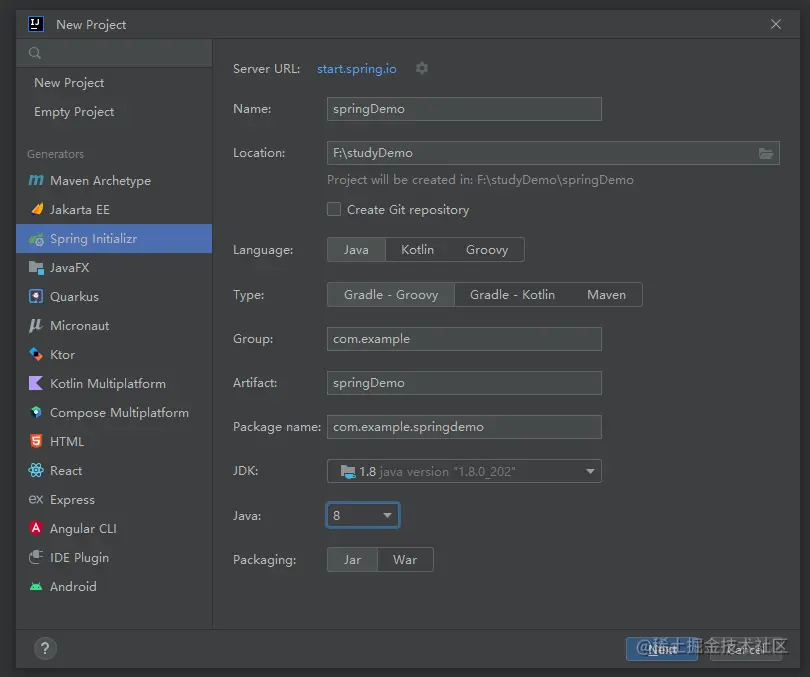The image size is (810, 677).
Task: Browse for location with folder icon
Action: tap(766, 153)
